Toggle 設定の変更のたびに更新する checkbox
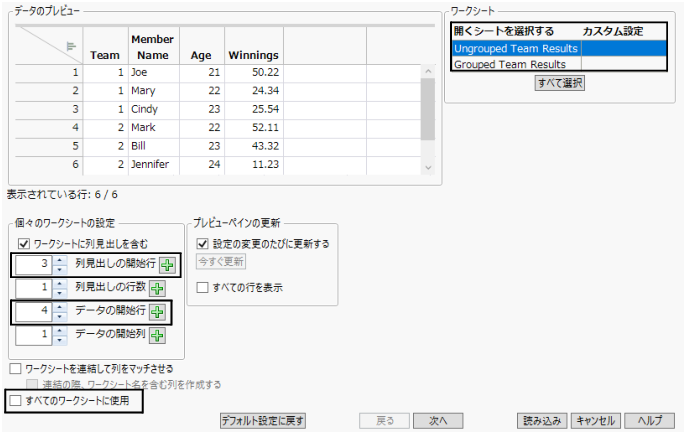This screenshot has width=686, height=434. pos(202,244)
